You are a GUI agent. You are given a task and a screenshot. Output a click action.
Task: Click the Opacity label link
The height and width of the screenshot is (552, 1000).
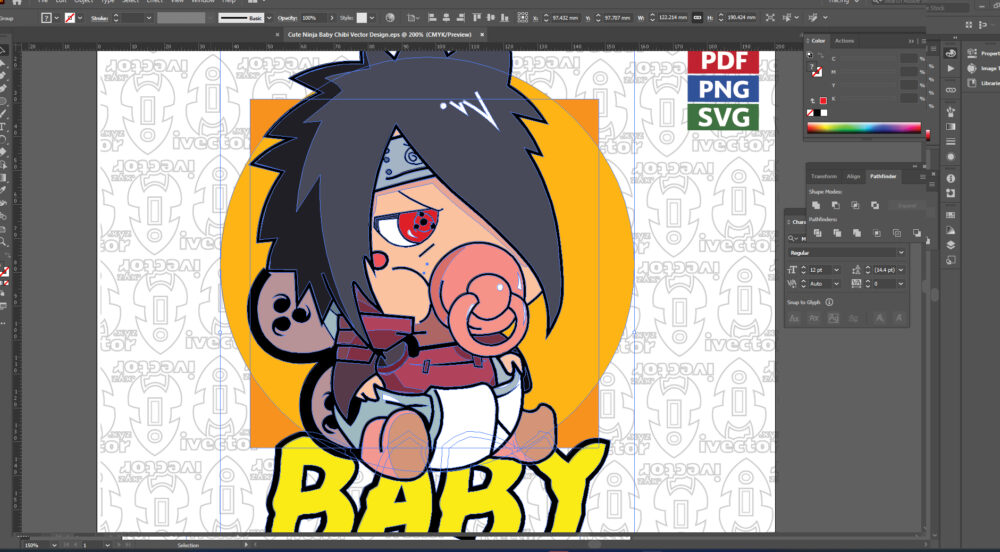(x=288, y=18)
